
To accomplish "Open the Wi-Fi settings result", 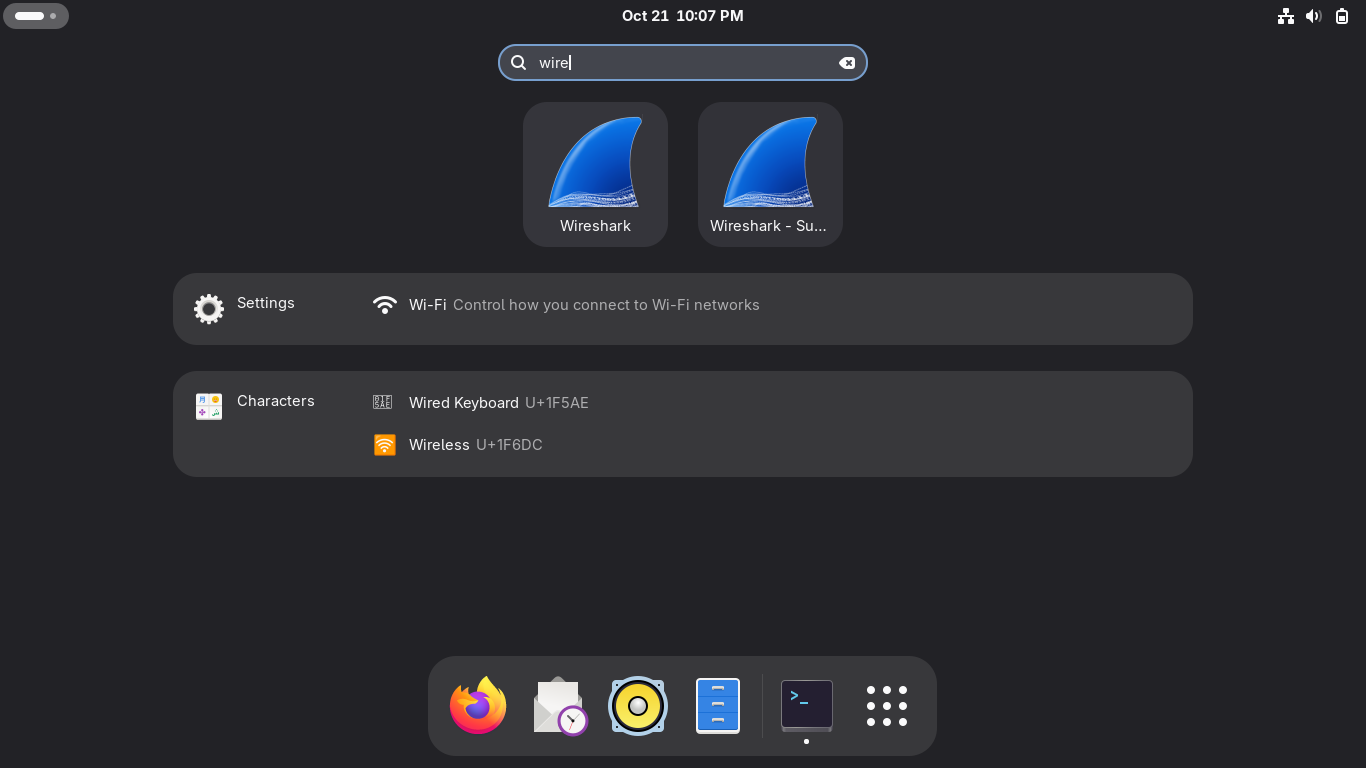I will point(565,305).
